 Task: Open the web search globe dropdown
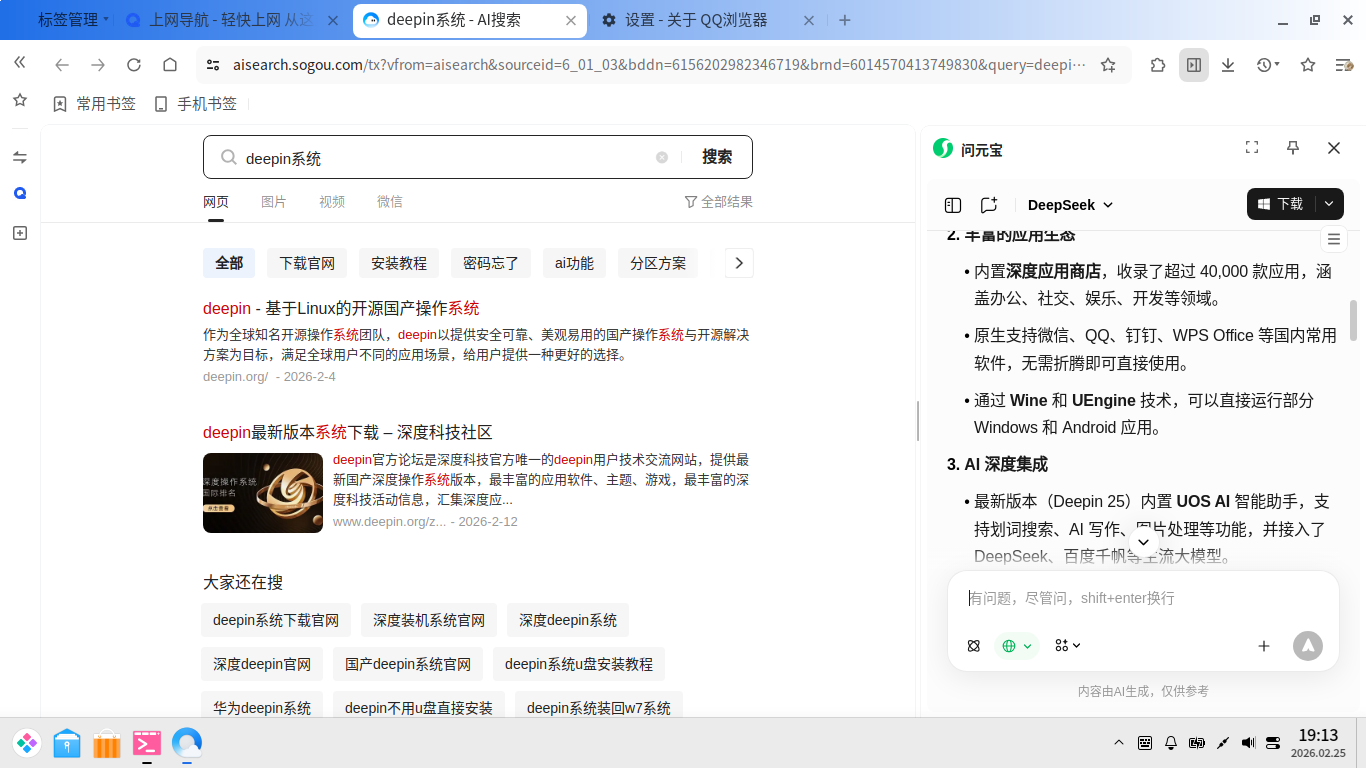1017,646
